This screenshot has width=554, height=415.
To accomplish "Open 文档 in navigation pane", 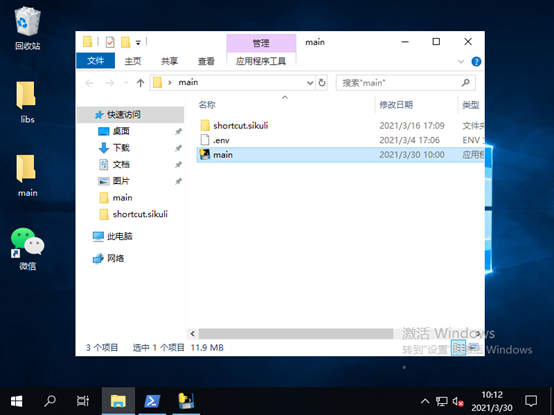I will pos(121,164).
